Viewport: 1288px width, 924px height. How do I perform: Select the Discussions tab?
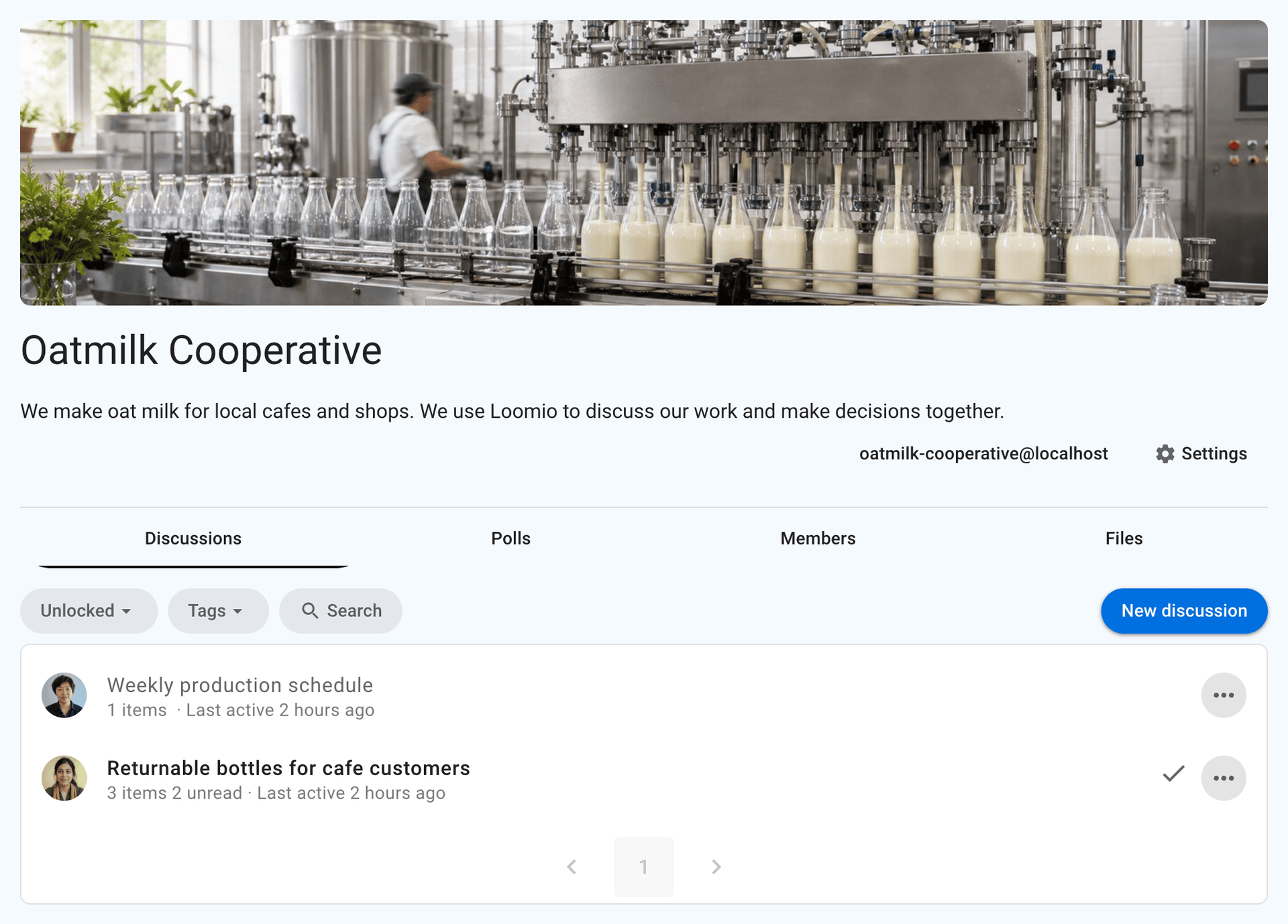point(193,538)
